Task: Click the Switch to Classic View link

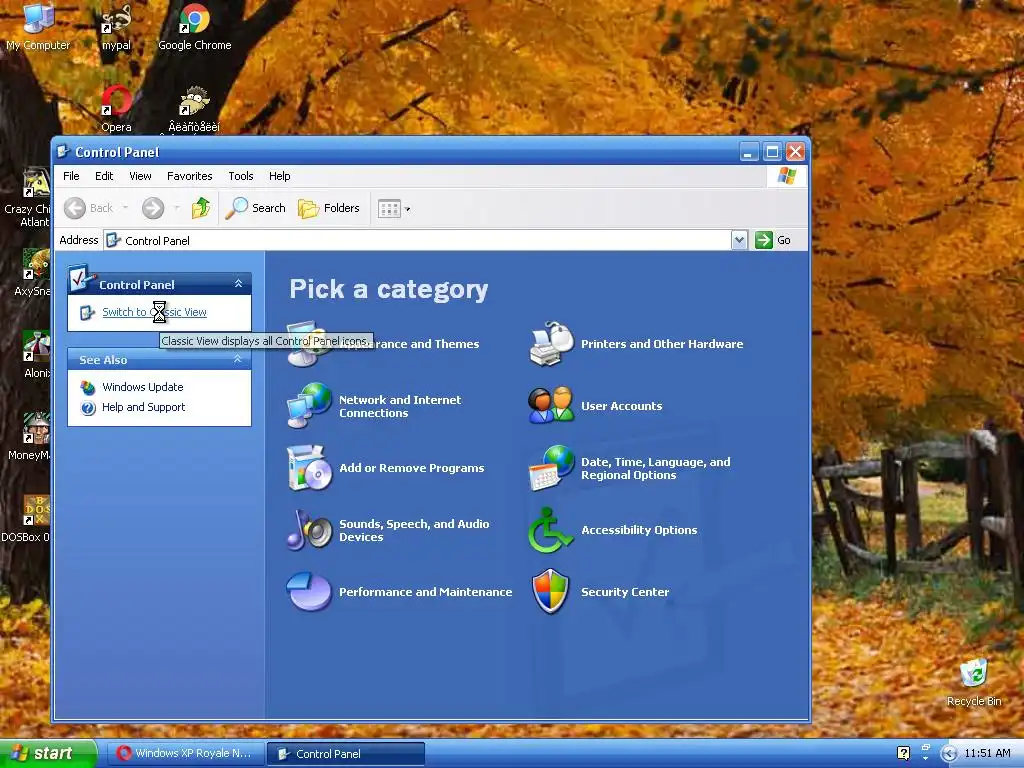Action: [154, 312]
